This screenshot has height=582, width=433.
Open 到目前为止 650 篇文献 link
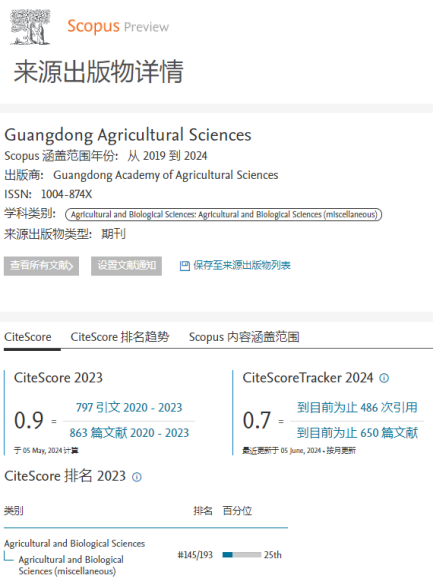pyautogui.click(x=357, y=433)
